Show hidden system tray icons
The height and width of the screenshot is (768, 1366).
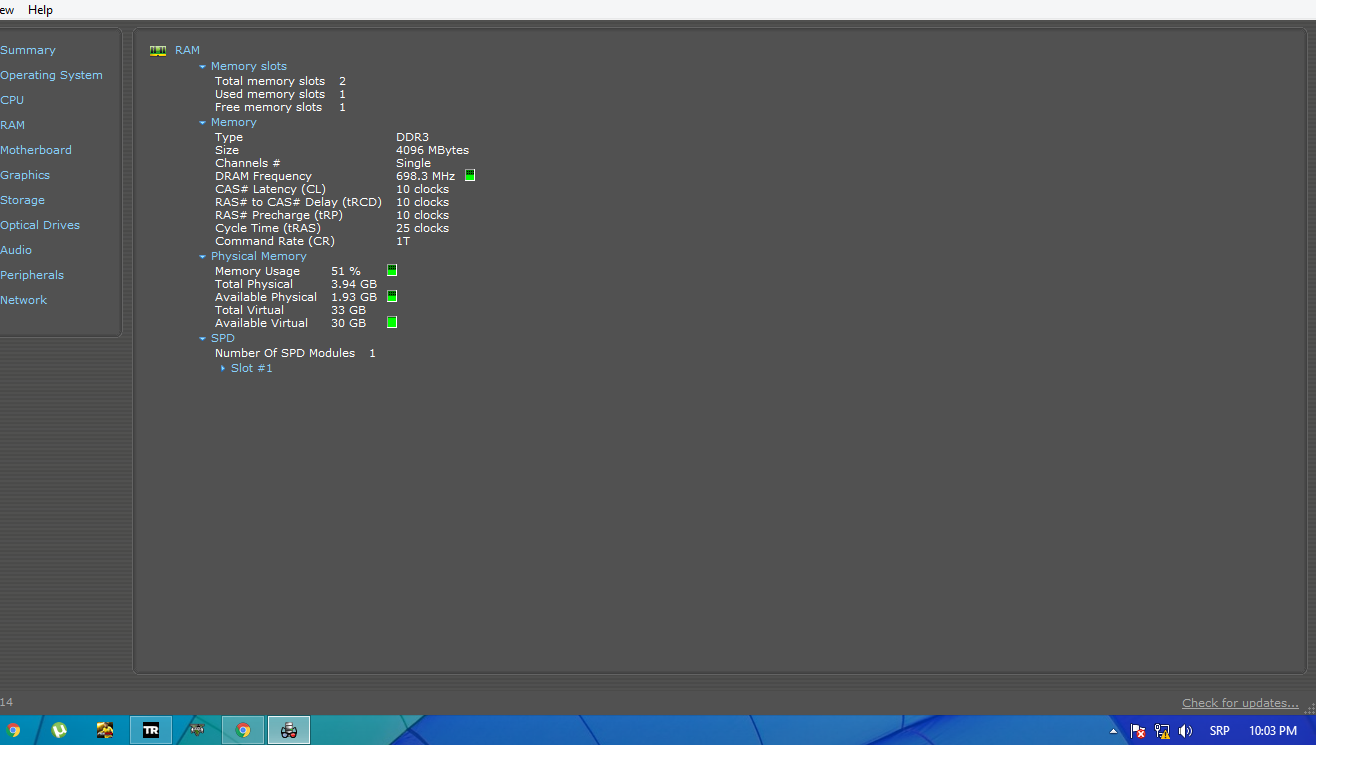coord(1113,731)
